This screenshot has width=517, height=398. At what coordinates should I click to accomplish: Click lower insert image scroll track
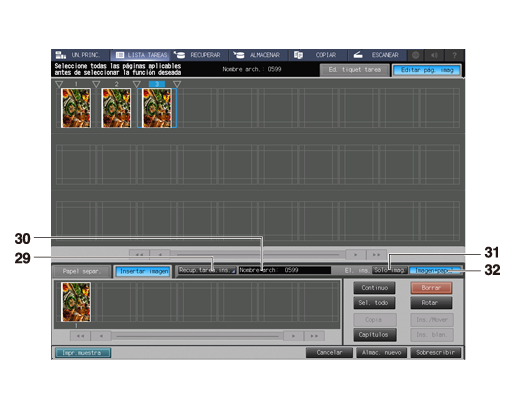(x=197, y=336)
